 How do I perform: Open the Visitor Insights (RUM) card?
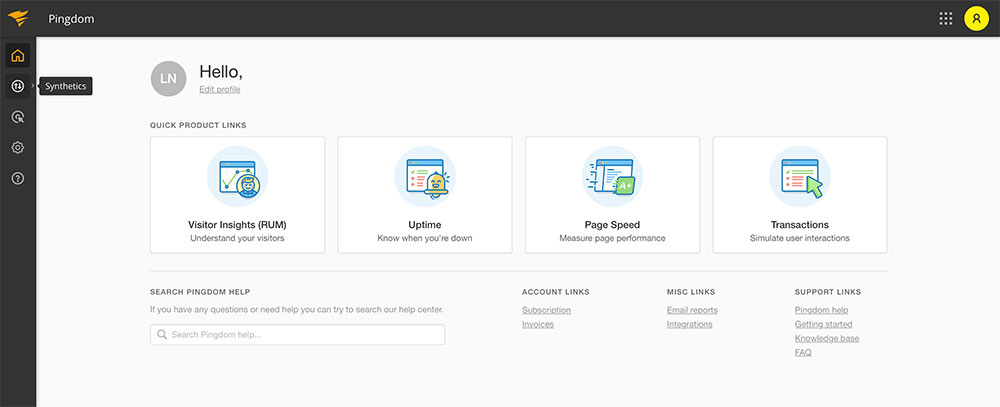click(x=237, y=195)
